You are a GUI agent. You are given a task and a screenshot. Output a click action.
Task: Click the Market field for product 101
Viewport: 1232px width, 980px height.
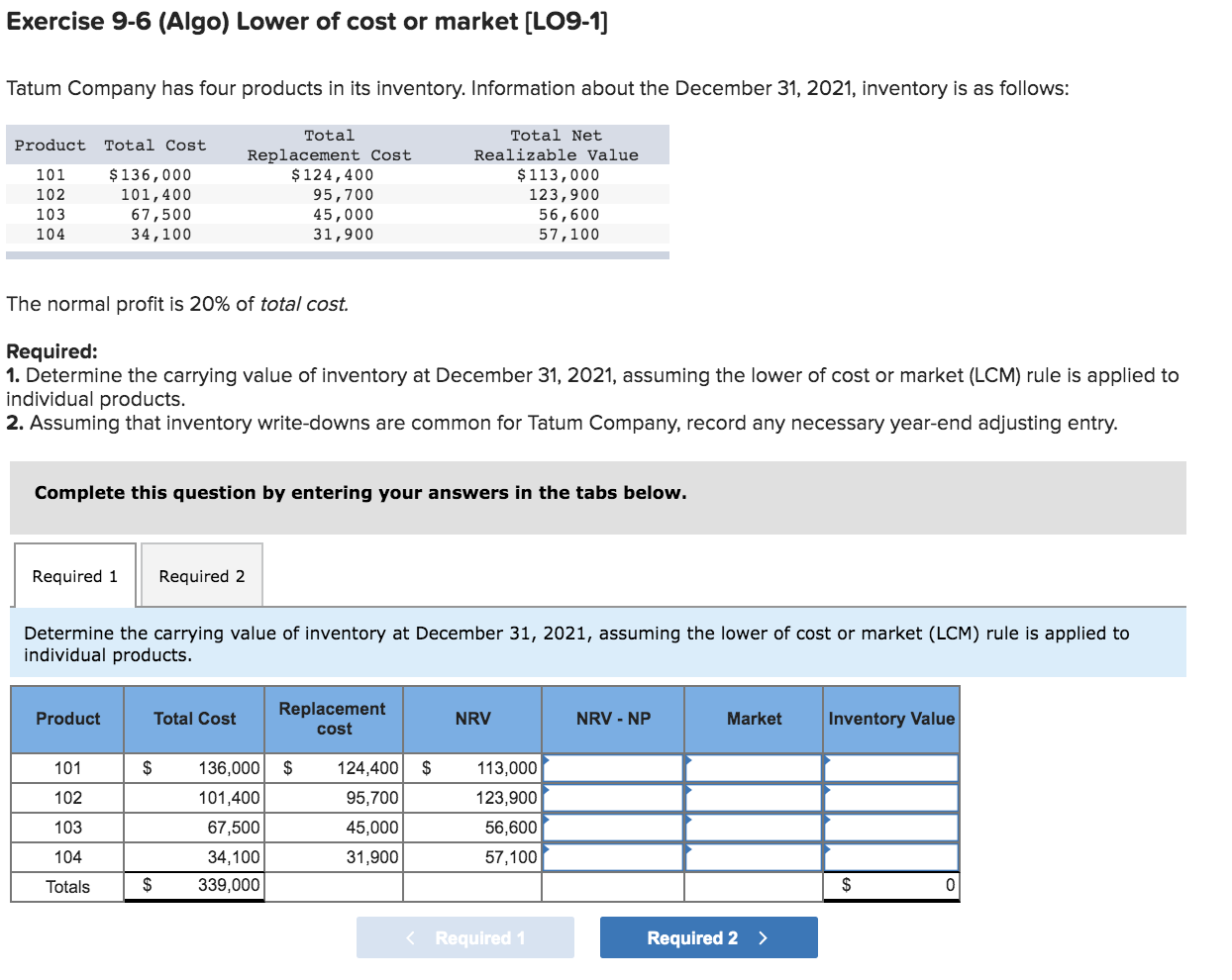[754, 768]
